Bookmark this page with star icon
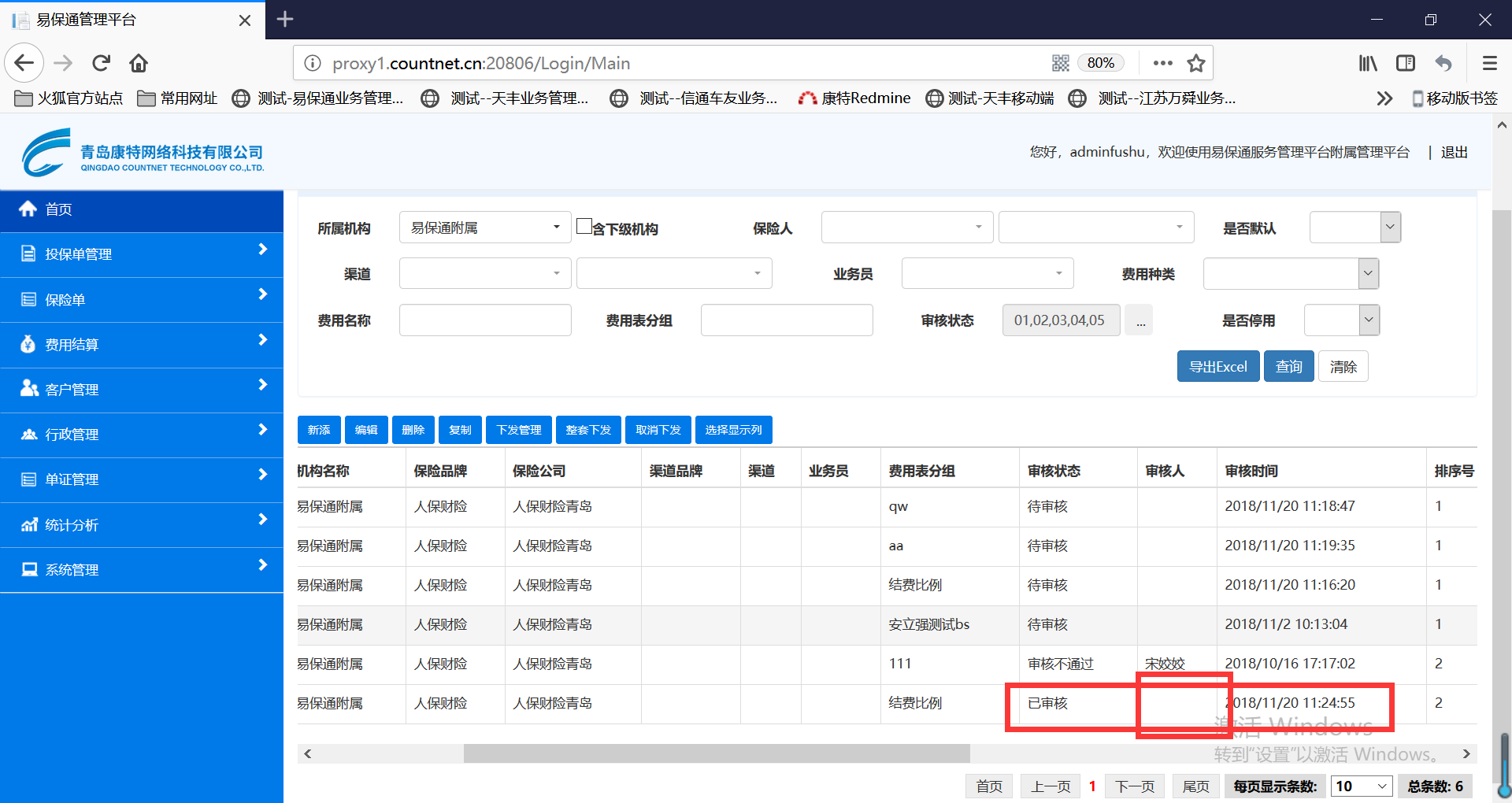This screenshot has width=1512, height=803. click(1196, 63)
